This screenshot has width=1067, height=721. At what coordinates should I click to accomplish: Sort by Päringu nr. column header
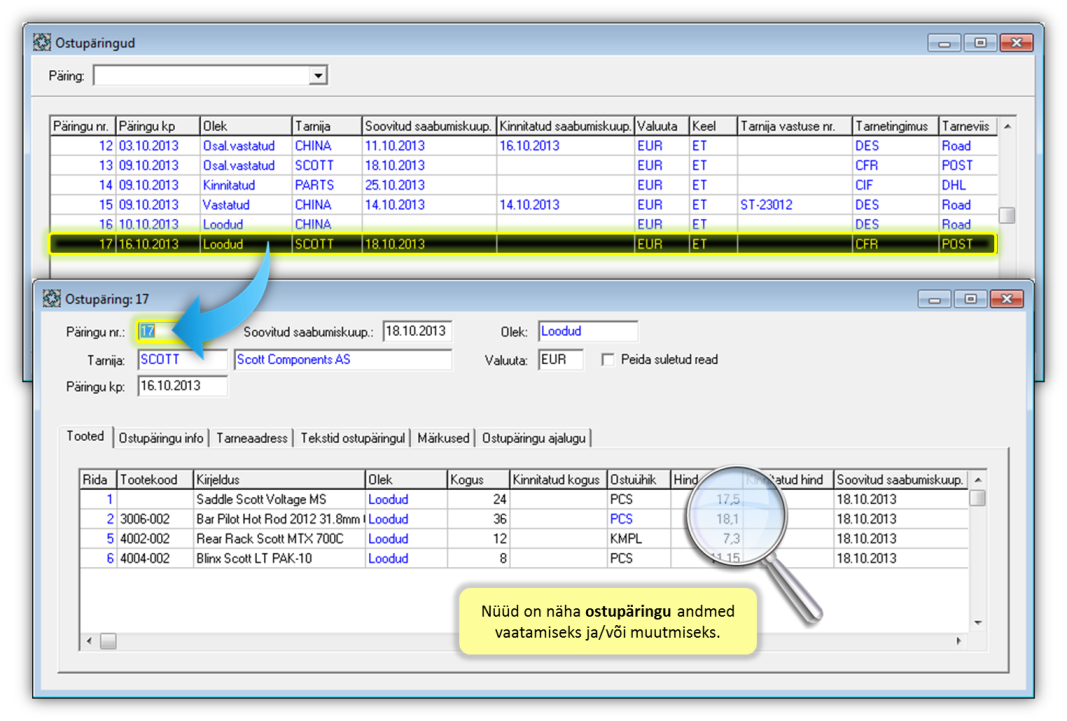[82, 126]
